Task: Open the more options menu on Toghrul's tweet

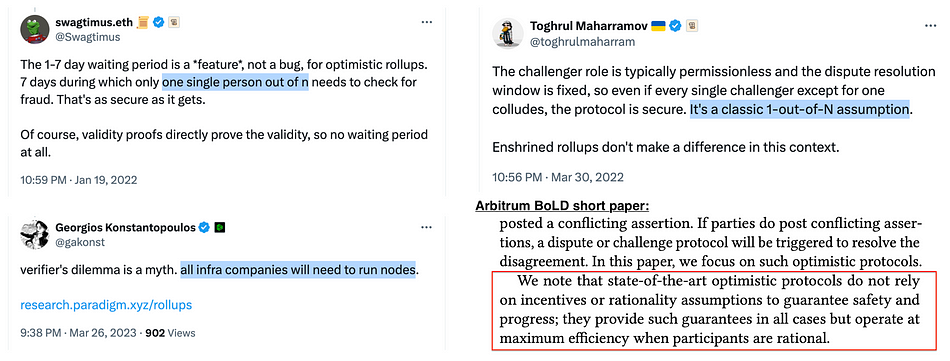Action: pos(931,25)
